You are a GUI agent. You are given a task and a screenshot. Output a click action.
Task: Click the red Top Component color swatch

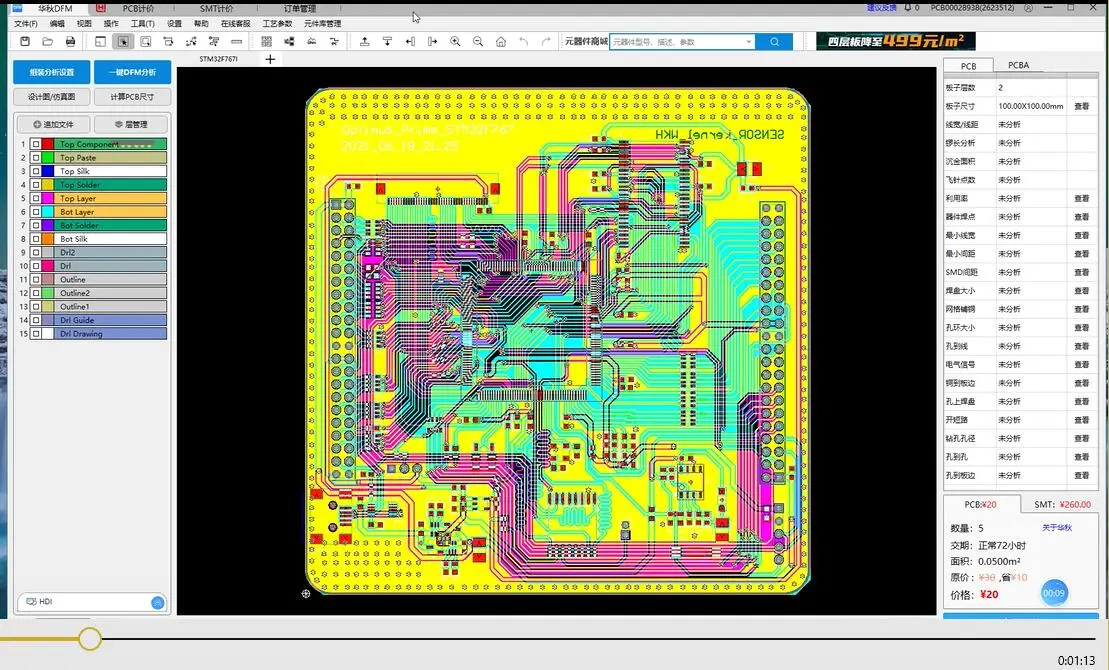pyautogui.click(x=48, y=144)
